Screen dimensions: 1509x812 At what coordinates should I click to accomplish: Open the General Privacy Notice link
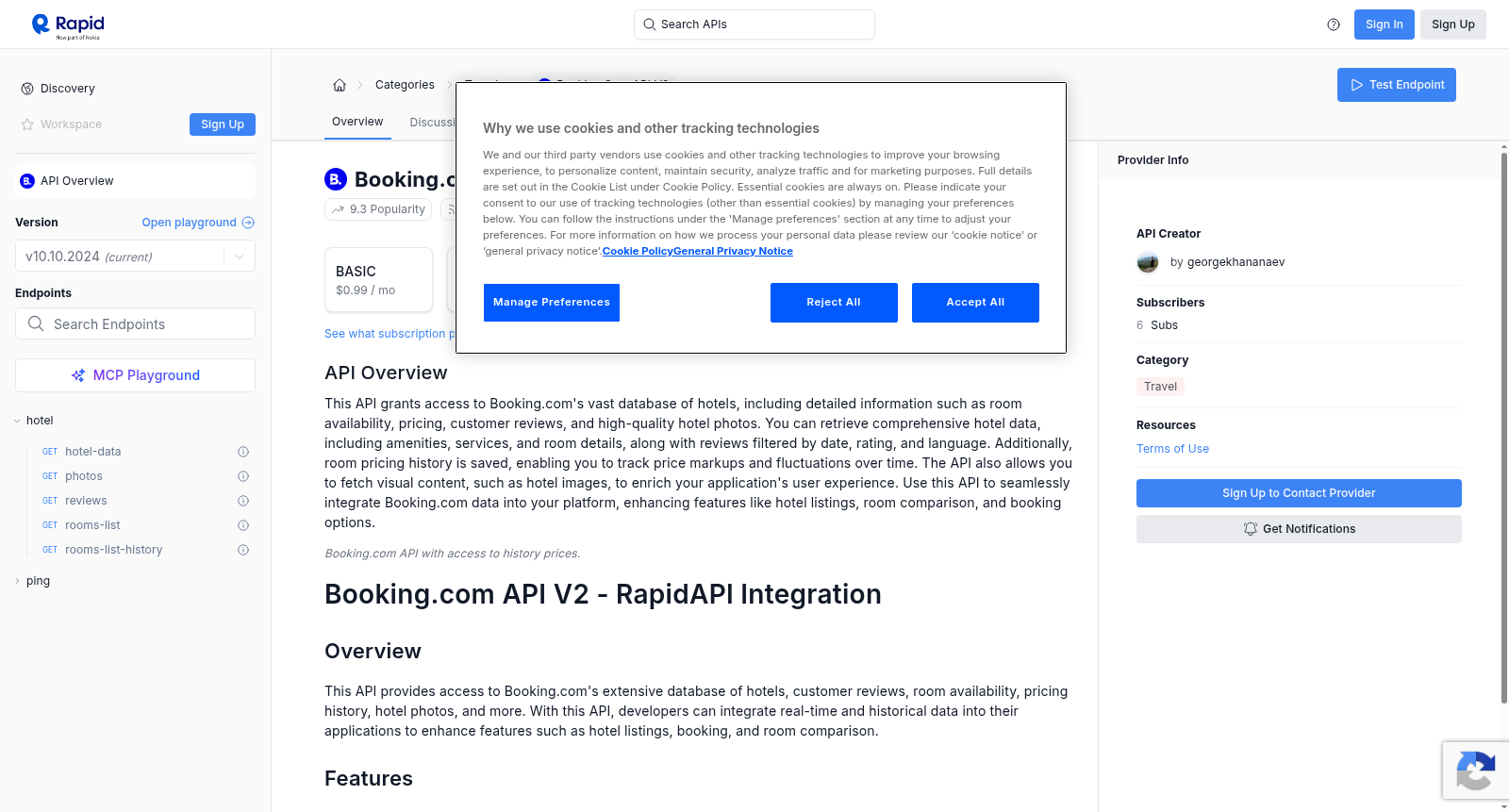tap(733, 251)
